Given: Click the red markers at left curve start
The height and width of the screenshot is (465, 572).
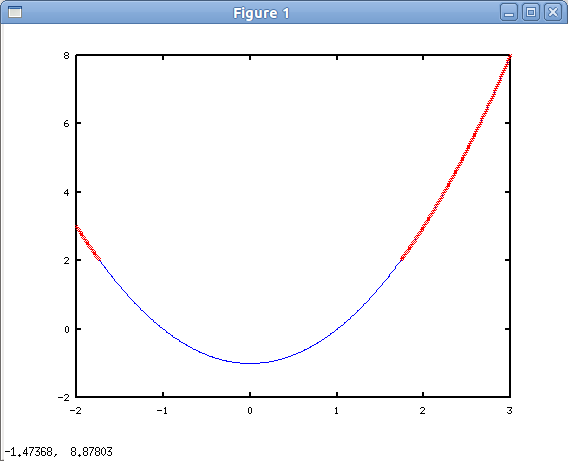Looking at the screenshot, I should (x=88, y=243).
